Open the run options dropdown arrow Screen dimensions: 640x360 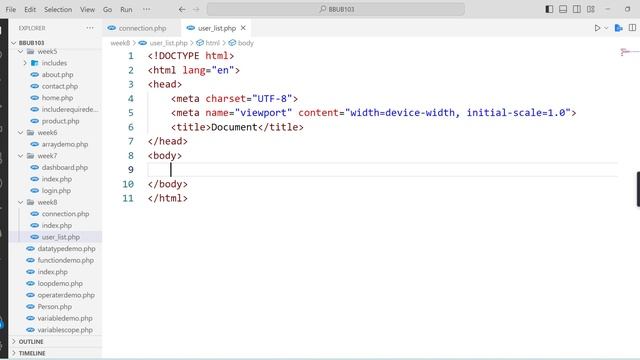[606, 28]
